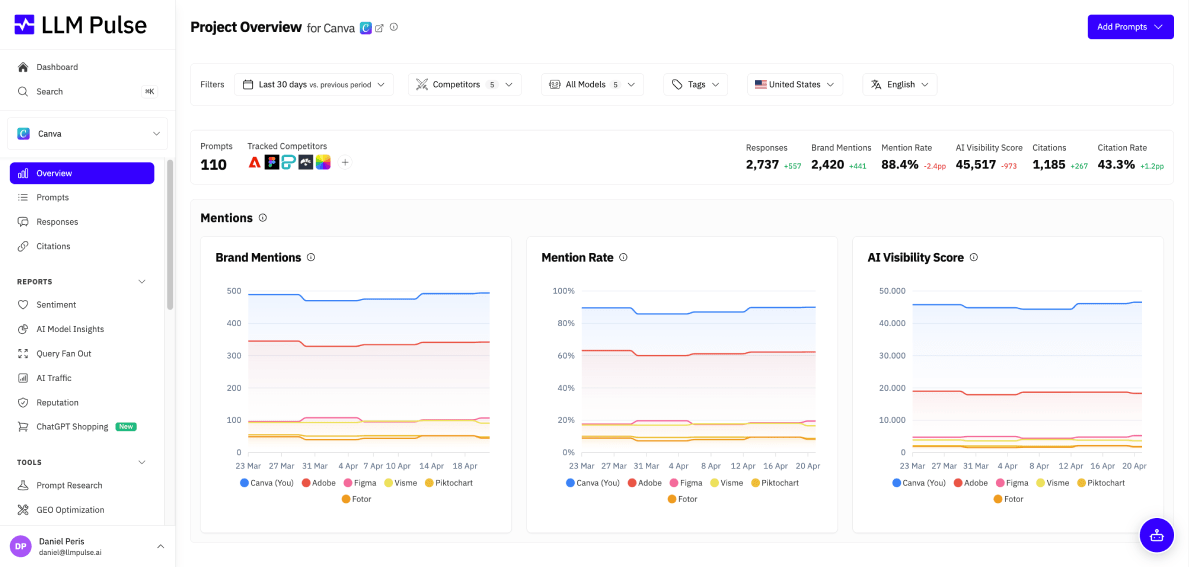The width and height of the screenshot is (1189, 567).
Task: Collapse the Reports sidebar section
Action: tap(141, 282)
